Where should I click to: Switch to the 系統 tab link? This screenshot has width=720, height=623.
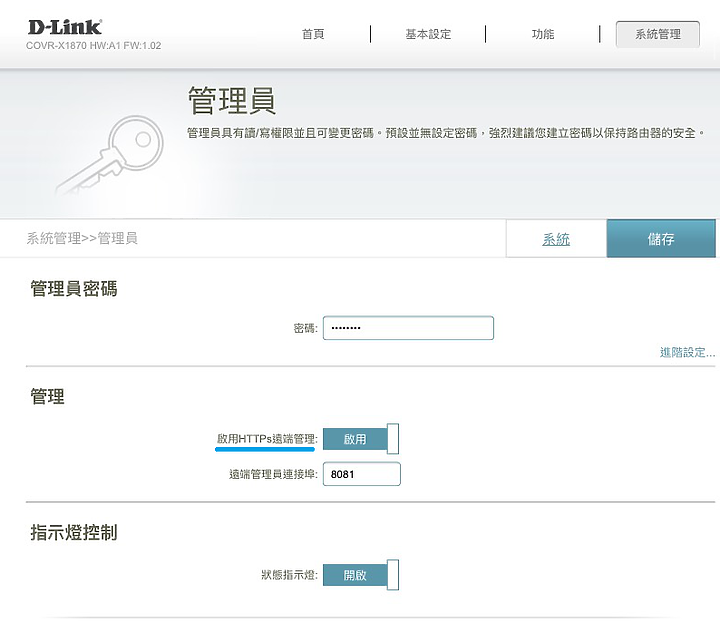pos(556,239)
